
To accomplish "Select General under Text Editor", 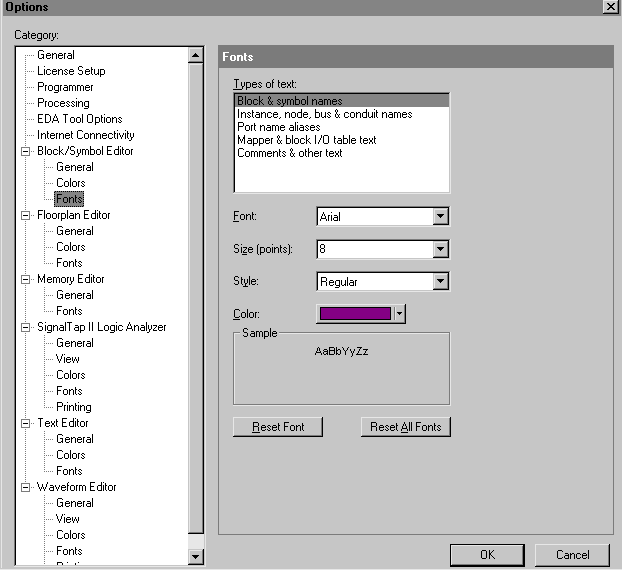I will coord(75,439).
